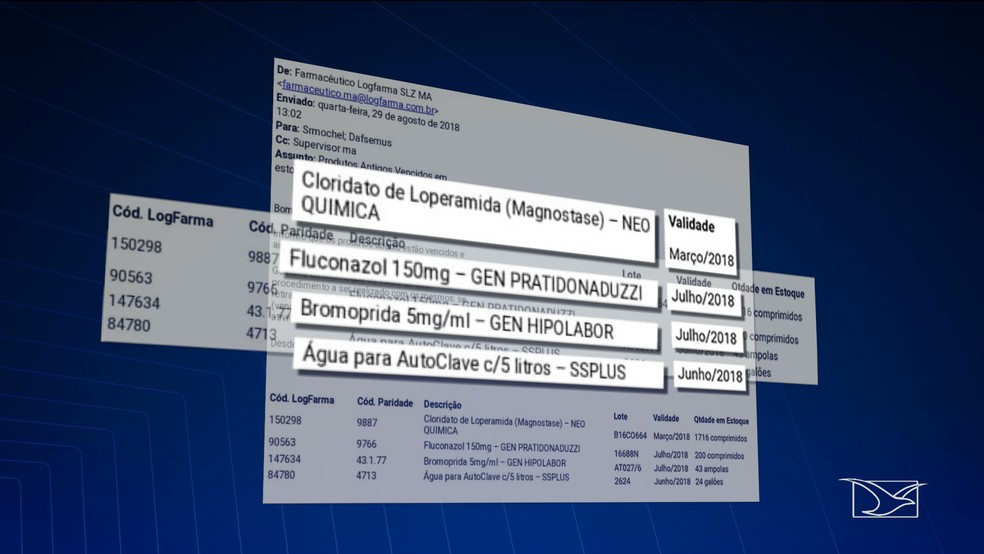Select the enlarged code '147634' in the floating panel
The height and width of the screenshot is (554, 984).
[x=134, y=302]
